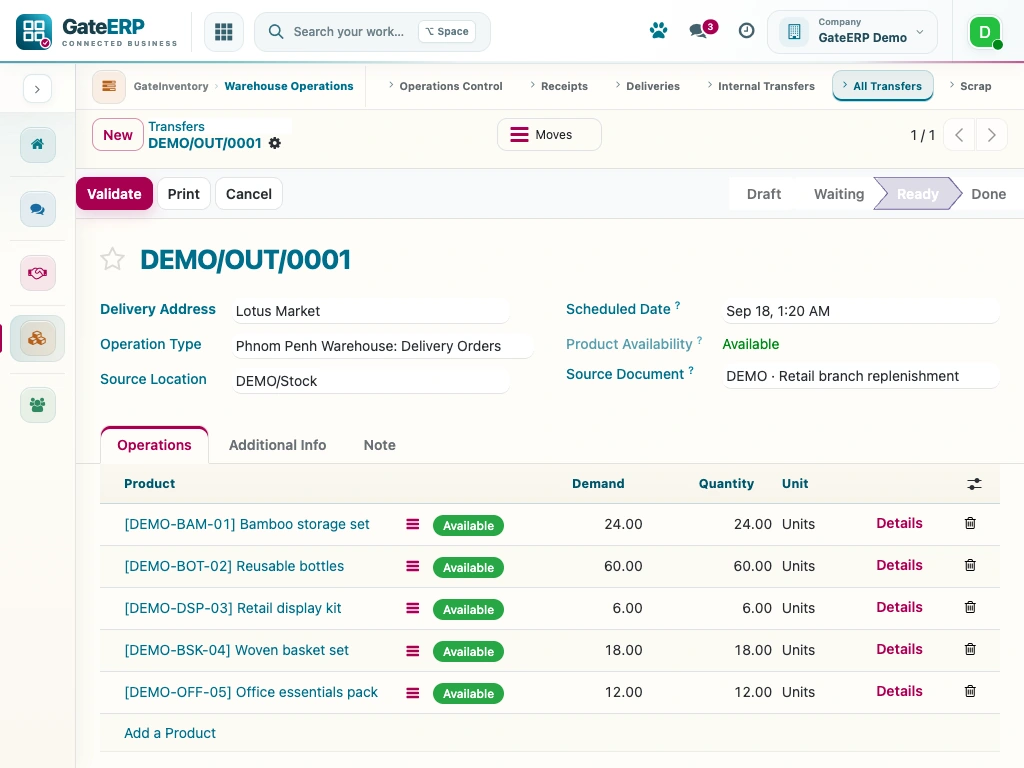
Task: Set status to Waiting
Action: pyautogui.click(x=839, y=194)
